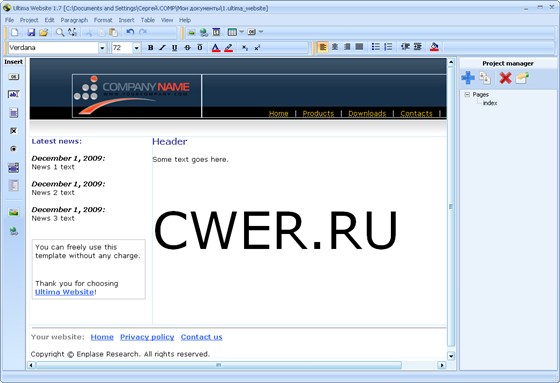
Task: Click the numbered list icon
Action: tap(388, 47)
